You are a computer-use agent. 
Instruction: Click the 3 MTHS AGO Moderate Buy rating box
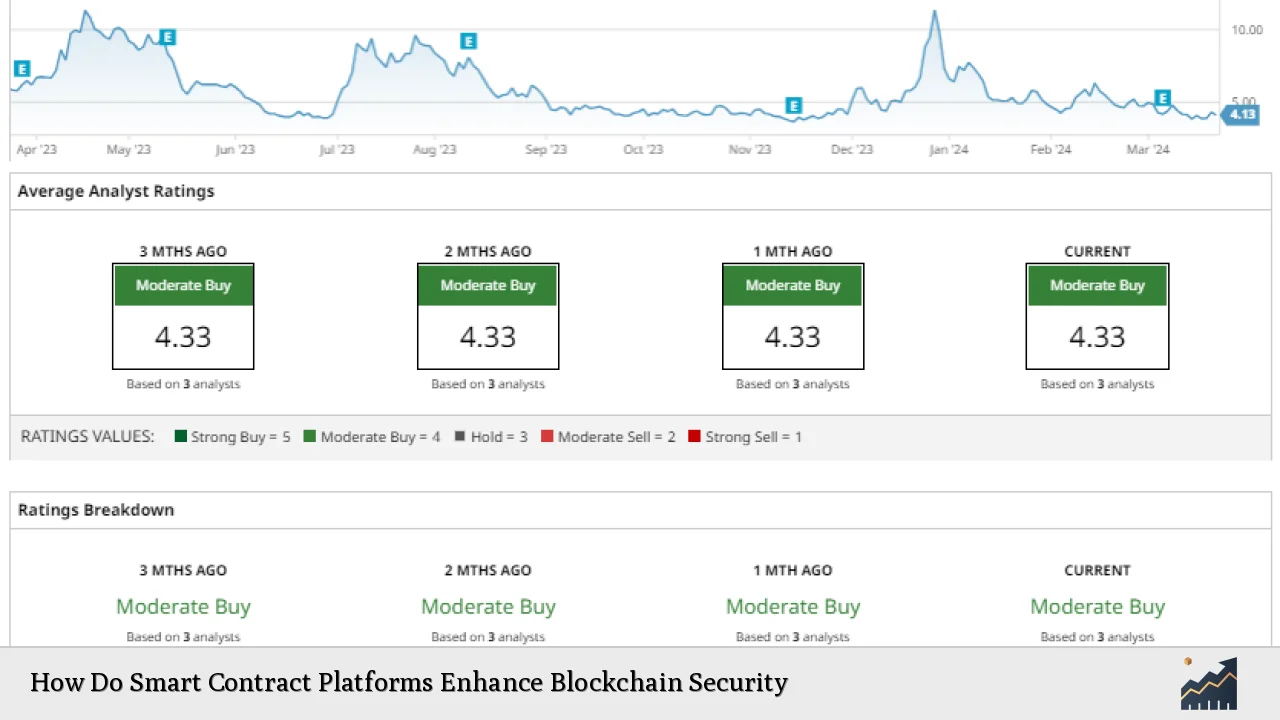(x=183, y=316)
